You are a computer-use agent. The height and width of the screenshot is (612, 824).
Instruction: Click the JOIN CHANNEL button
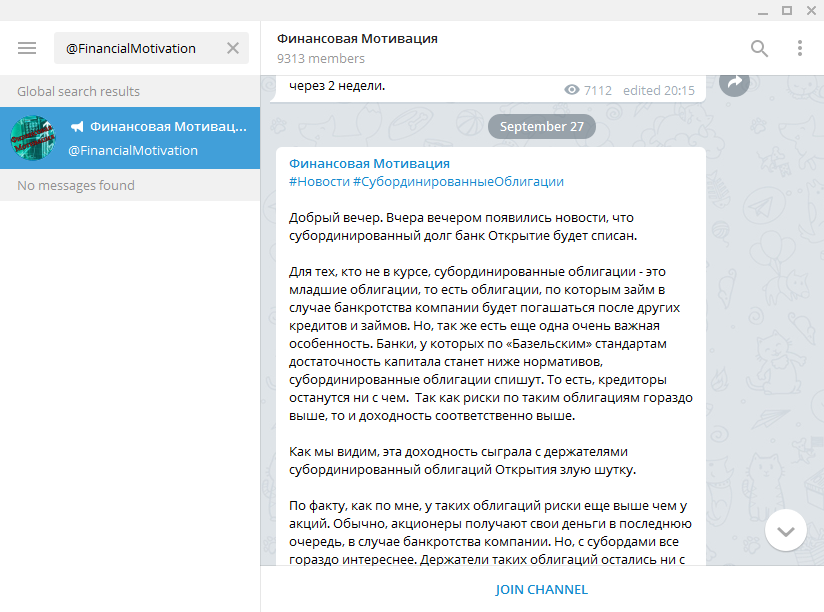(x=541, y=589)
